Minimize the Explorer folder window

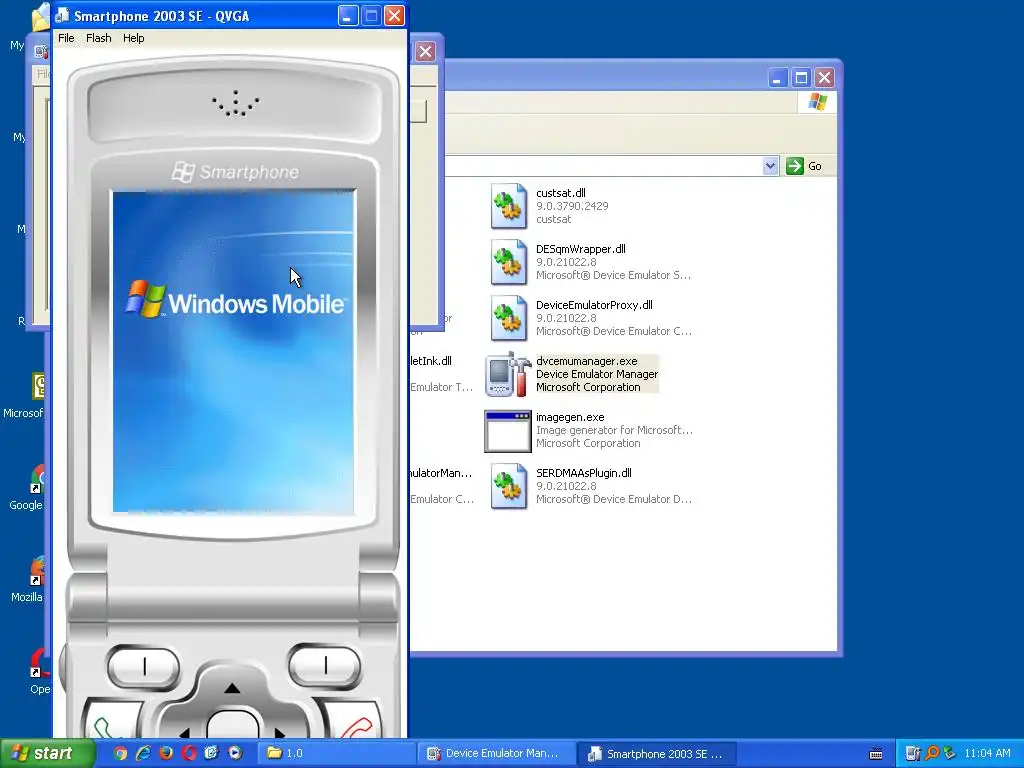[777, 78]
